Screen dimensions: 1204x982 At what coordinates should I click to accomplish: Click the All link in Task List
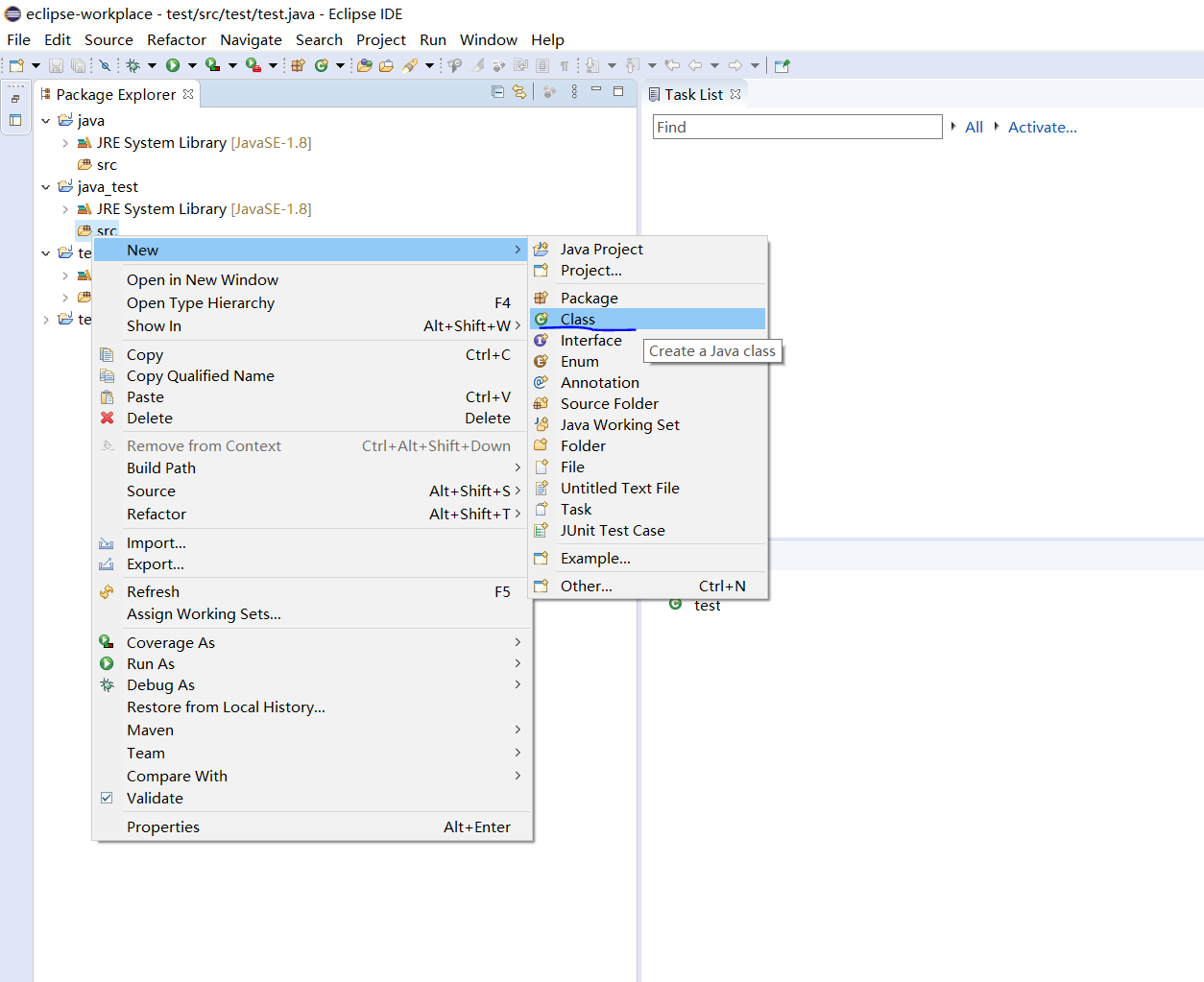tap(974, 127)
